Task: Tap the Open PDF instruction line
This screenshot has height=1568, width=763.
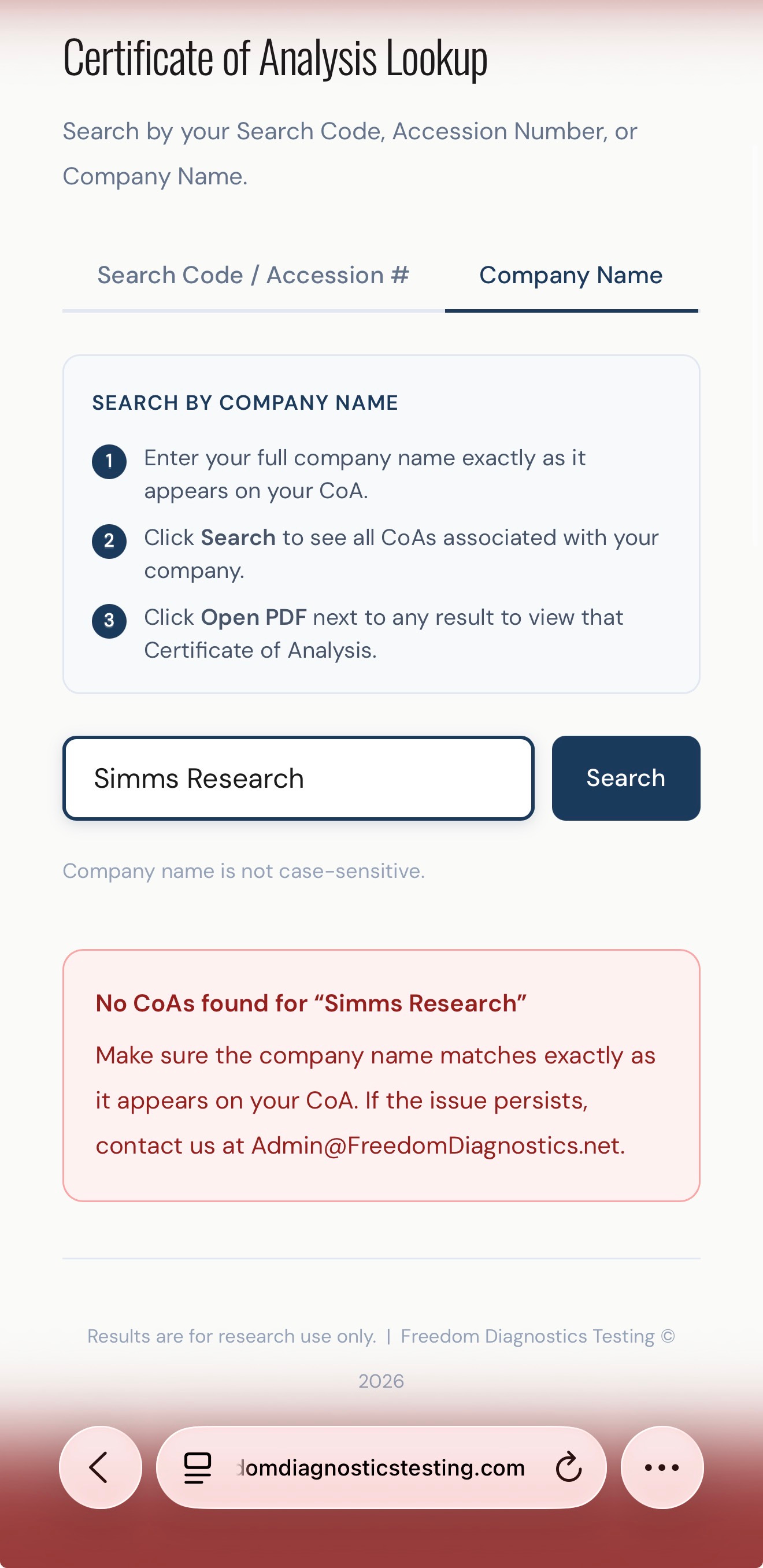Action: pos(384,633)
